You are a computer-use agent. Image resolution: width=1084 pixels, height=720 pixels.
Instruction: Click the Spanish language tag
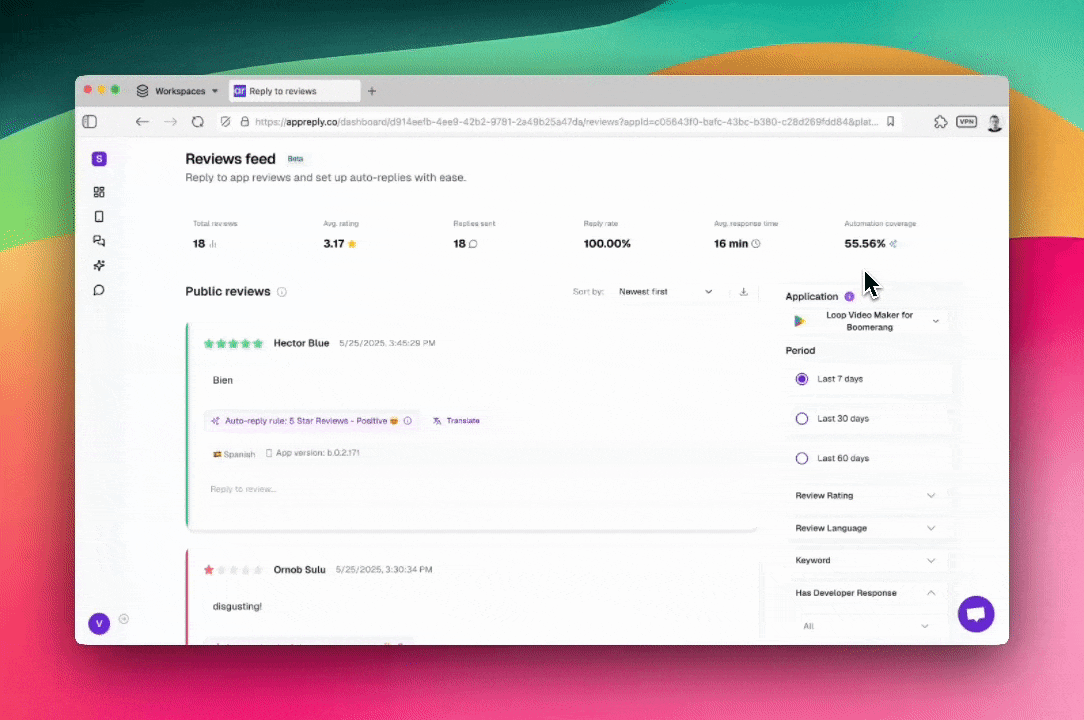[234, 454]
